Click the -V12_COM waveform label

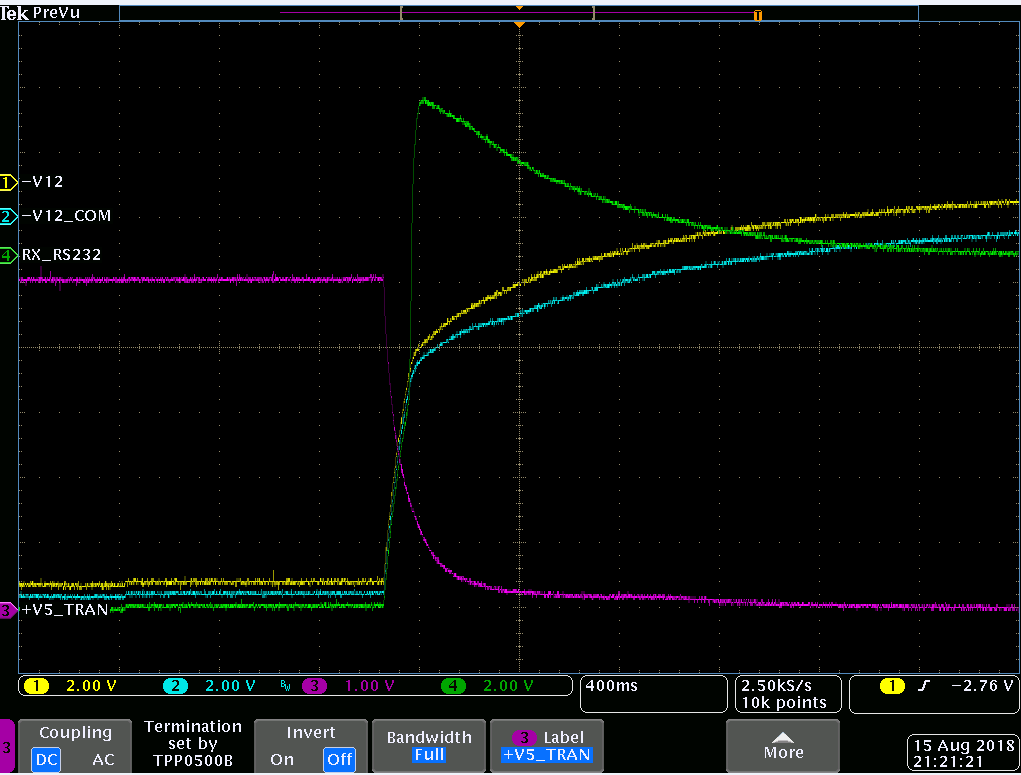click(66, 216)
